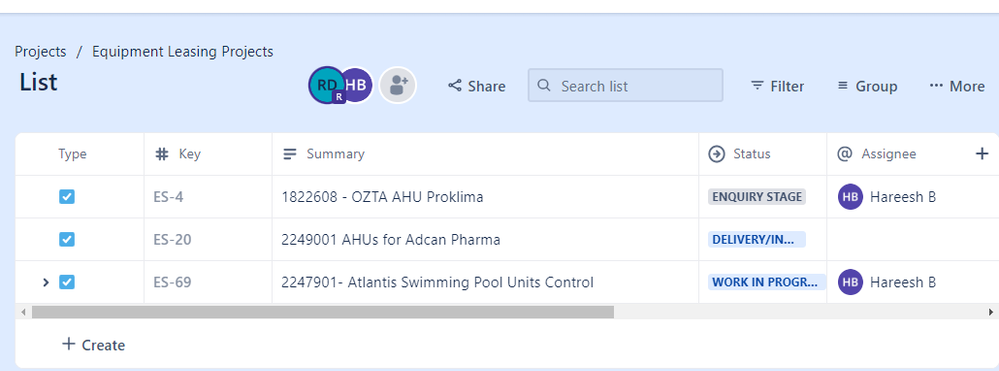Open the Filter menu
The width and height of the screenshot is (999, 371).
[777, 86]
